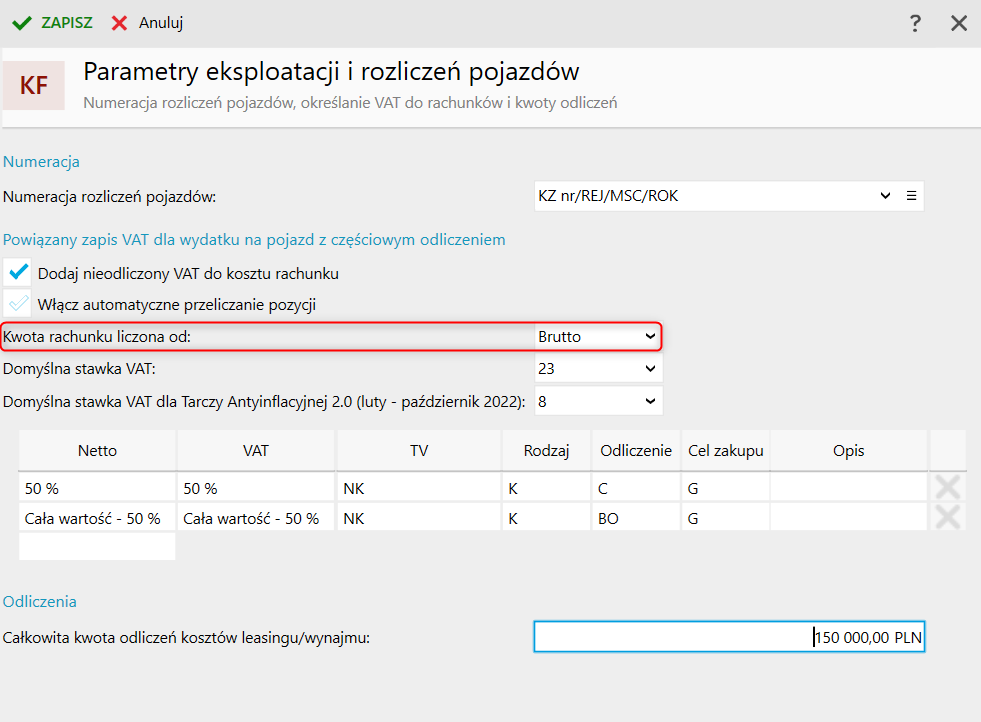Image resolution: width=981 pixels, height=722 pixels.
Task: Delete the first table row with X icon
Action: 947,488
